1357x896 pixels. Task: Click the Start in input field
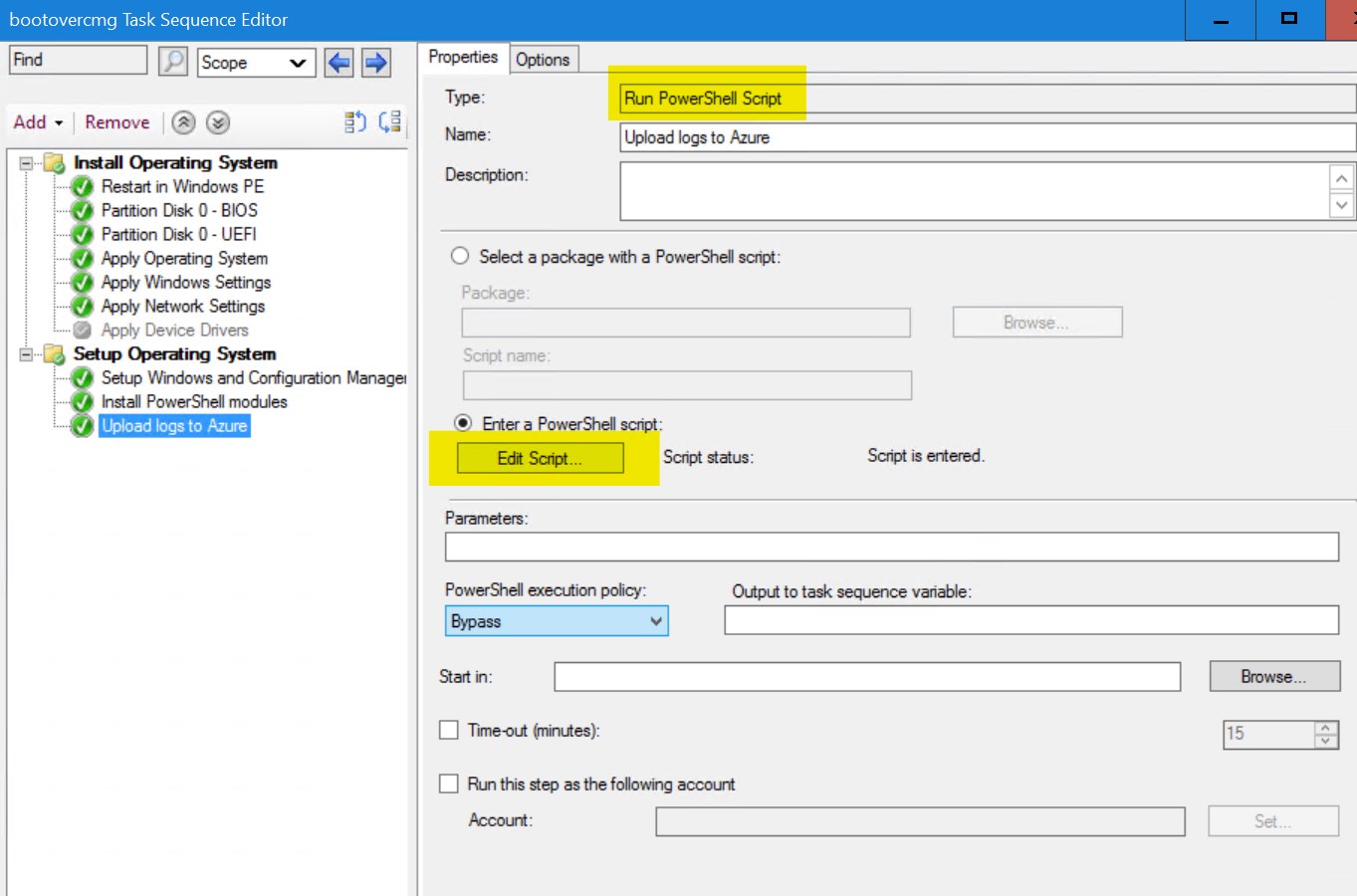tap(867, 677)
